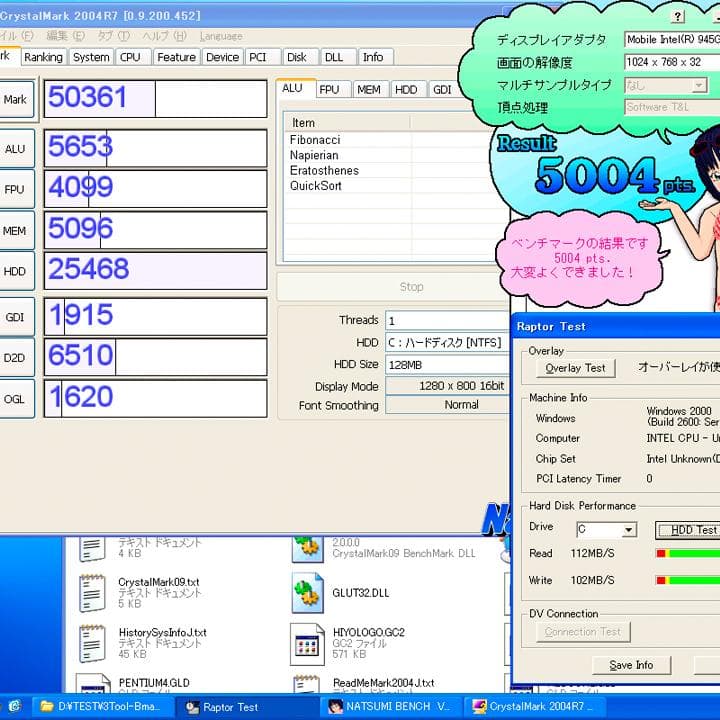Open the CrystalMark09.txt file icon
Viewport: 720px width, 720px height.
92,593
